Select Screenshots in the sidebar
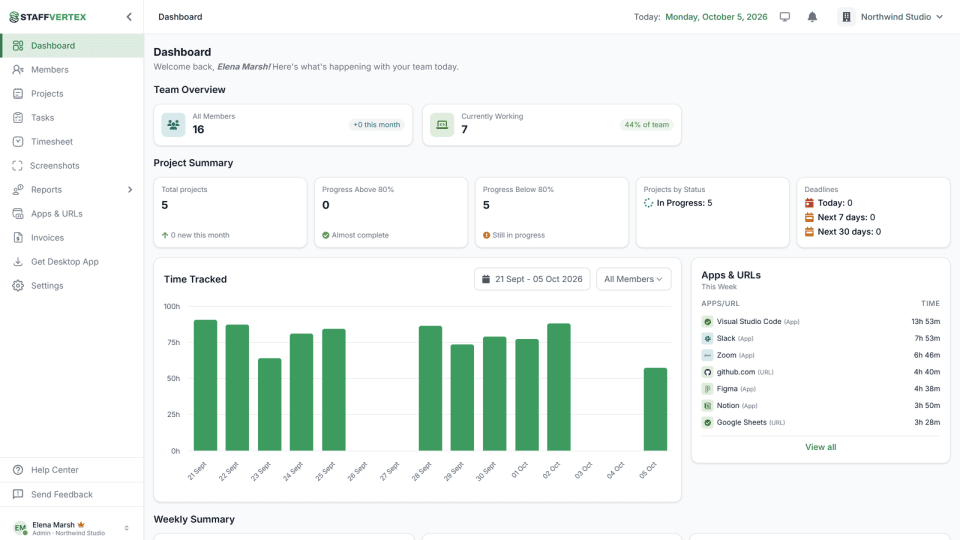This screenshot has height=540, width=960. click(72, 165)
